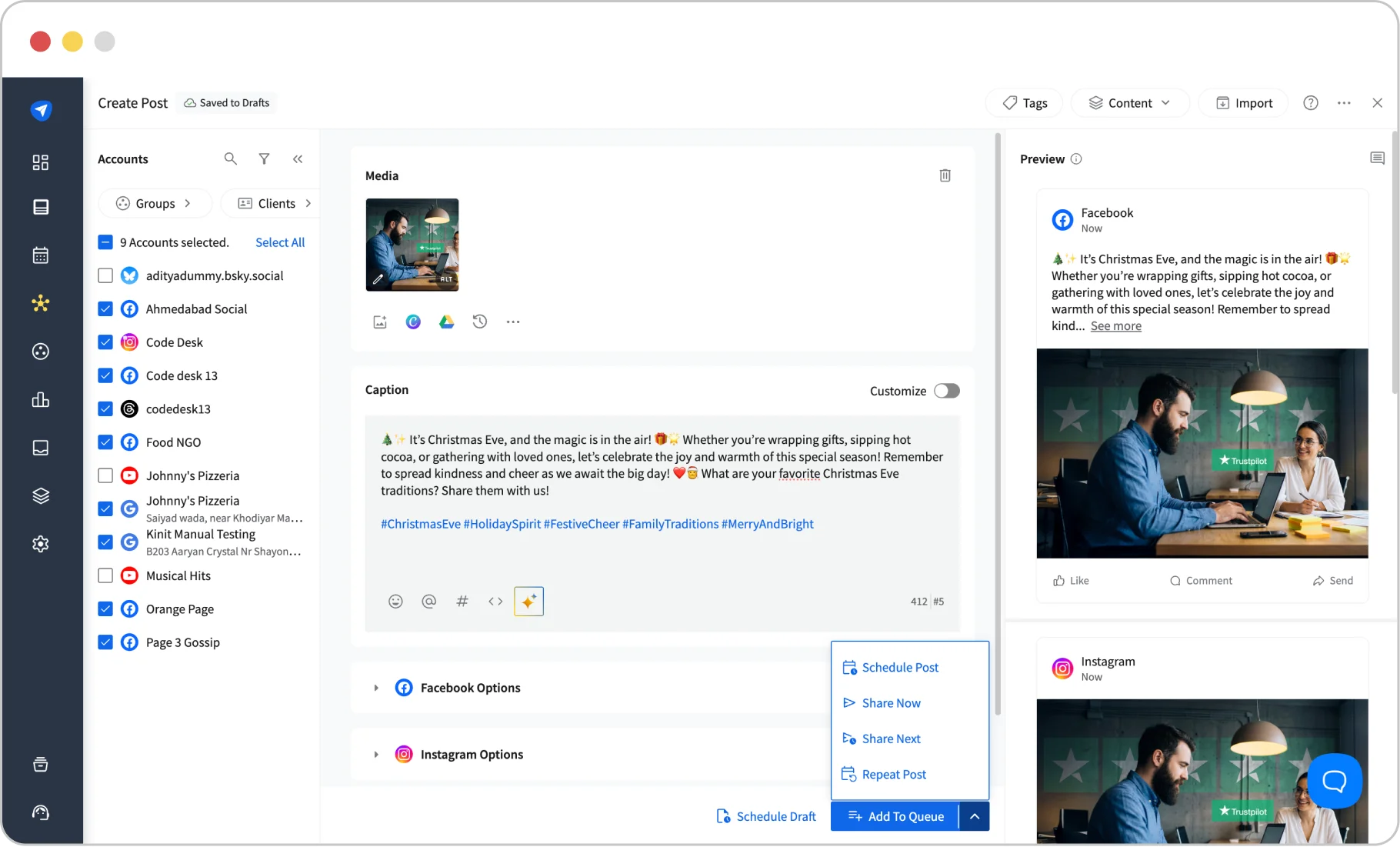Click the filter accounts funnel icon
Viewport: 1400px width, 847px height.
point(264,159)
